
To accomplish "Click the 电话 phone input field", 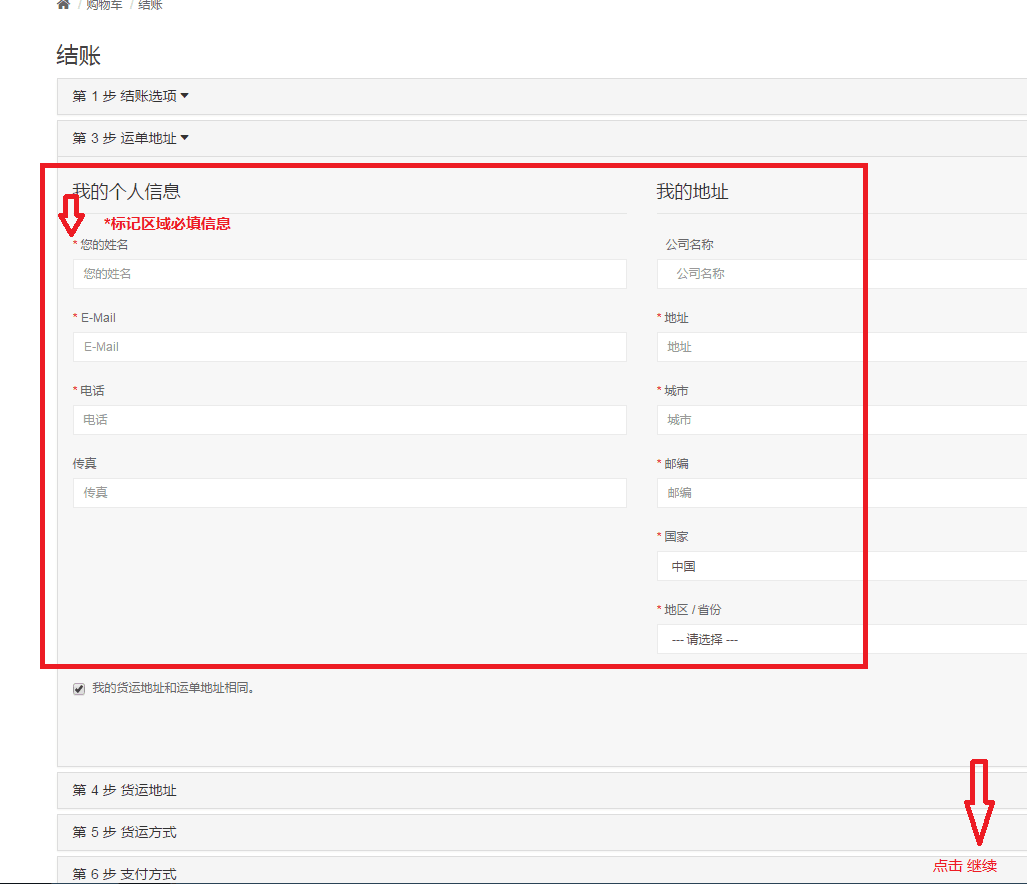I will [x=349, y=420].
